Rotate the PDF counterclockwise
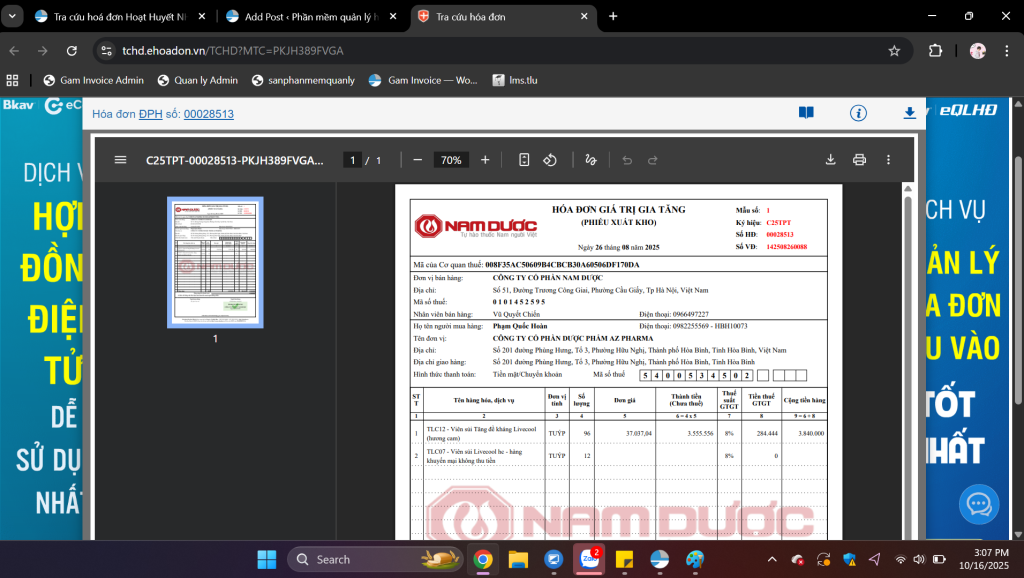 [x=550, y=160]
